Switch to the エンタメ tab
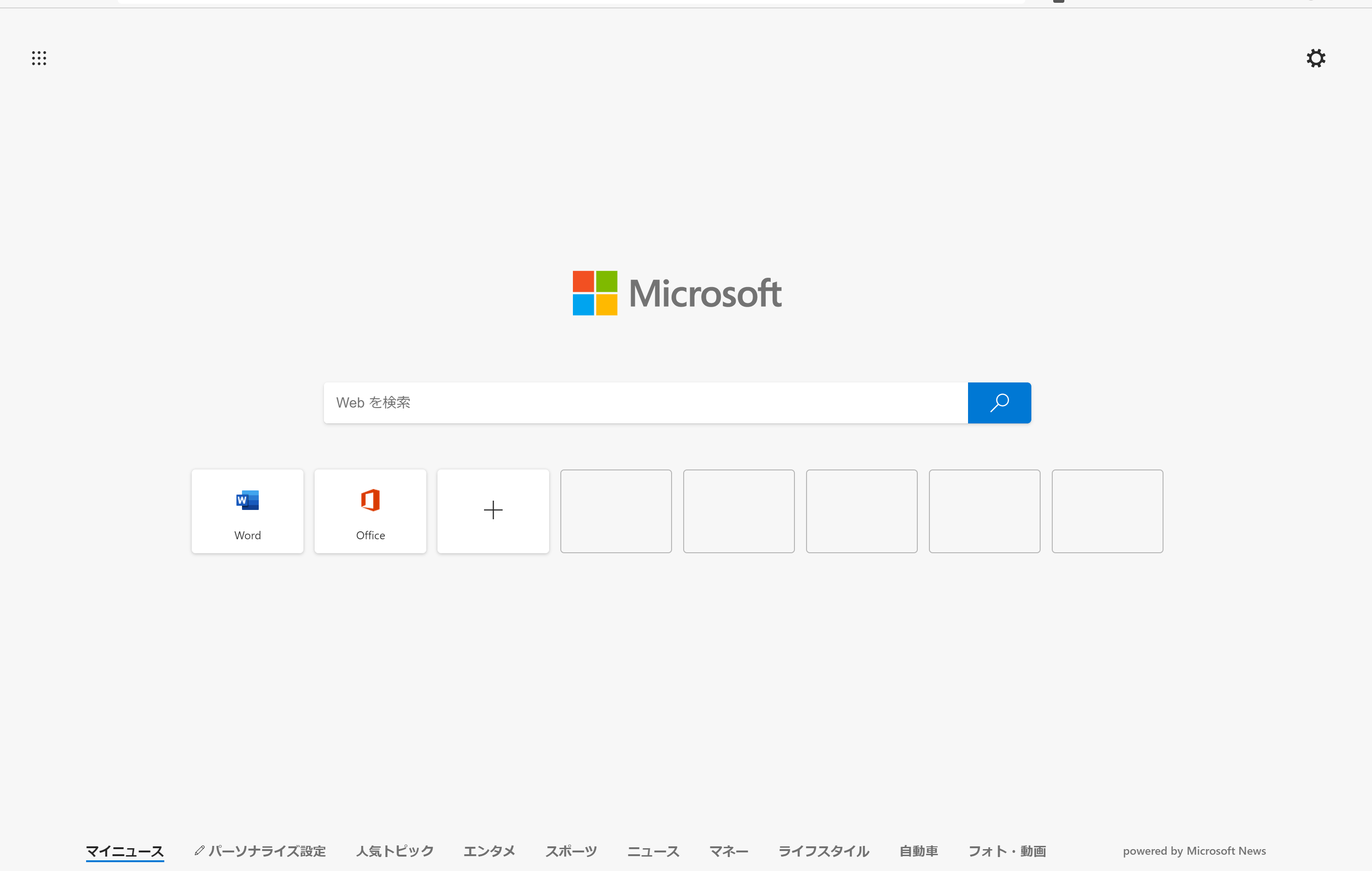The height and width of the screenshot is (871, 1372). point(489,851)
